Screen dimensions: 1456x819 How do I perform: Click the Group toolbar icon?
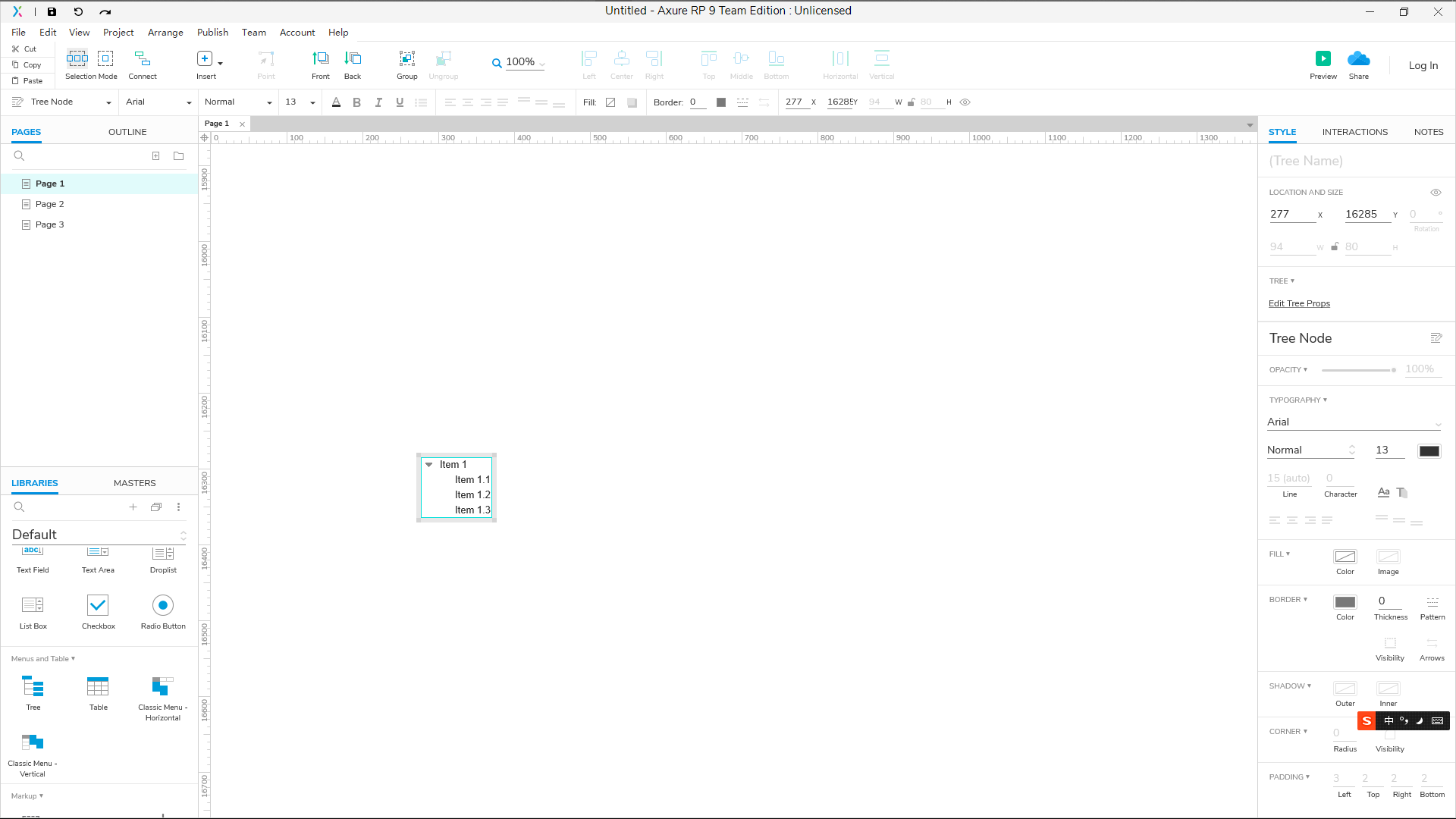pos(406,59)
